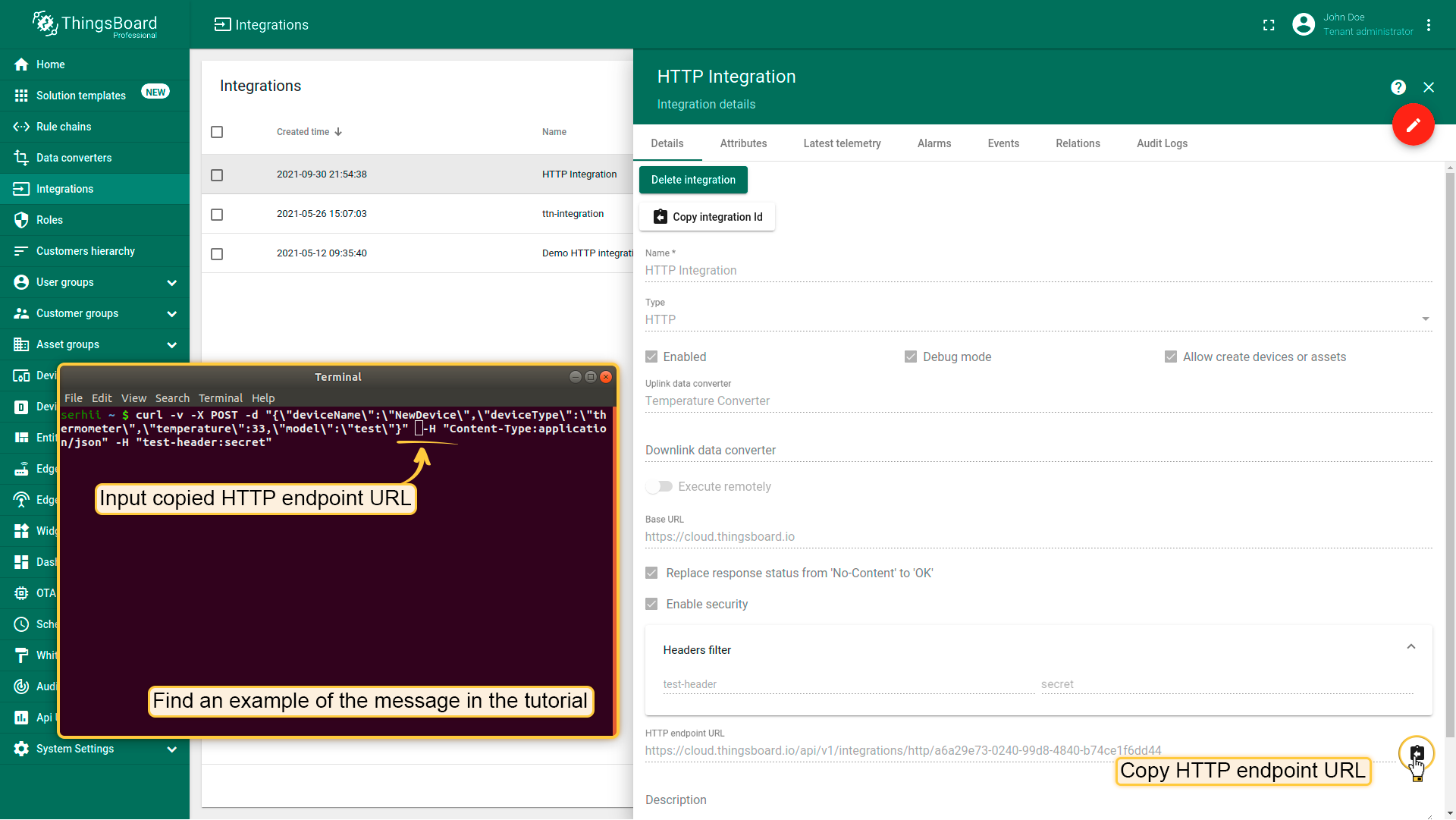Open the three-dot user menu
1456x820 pixels.
tap(1429, 25)
